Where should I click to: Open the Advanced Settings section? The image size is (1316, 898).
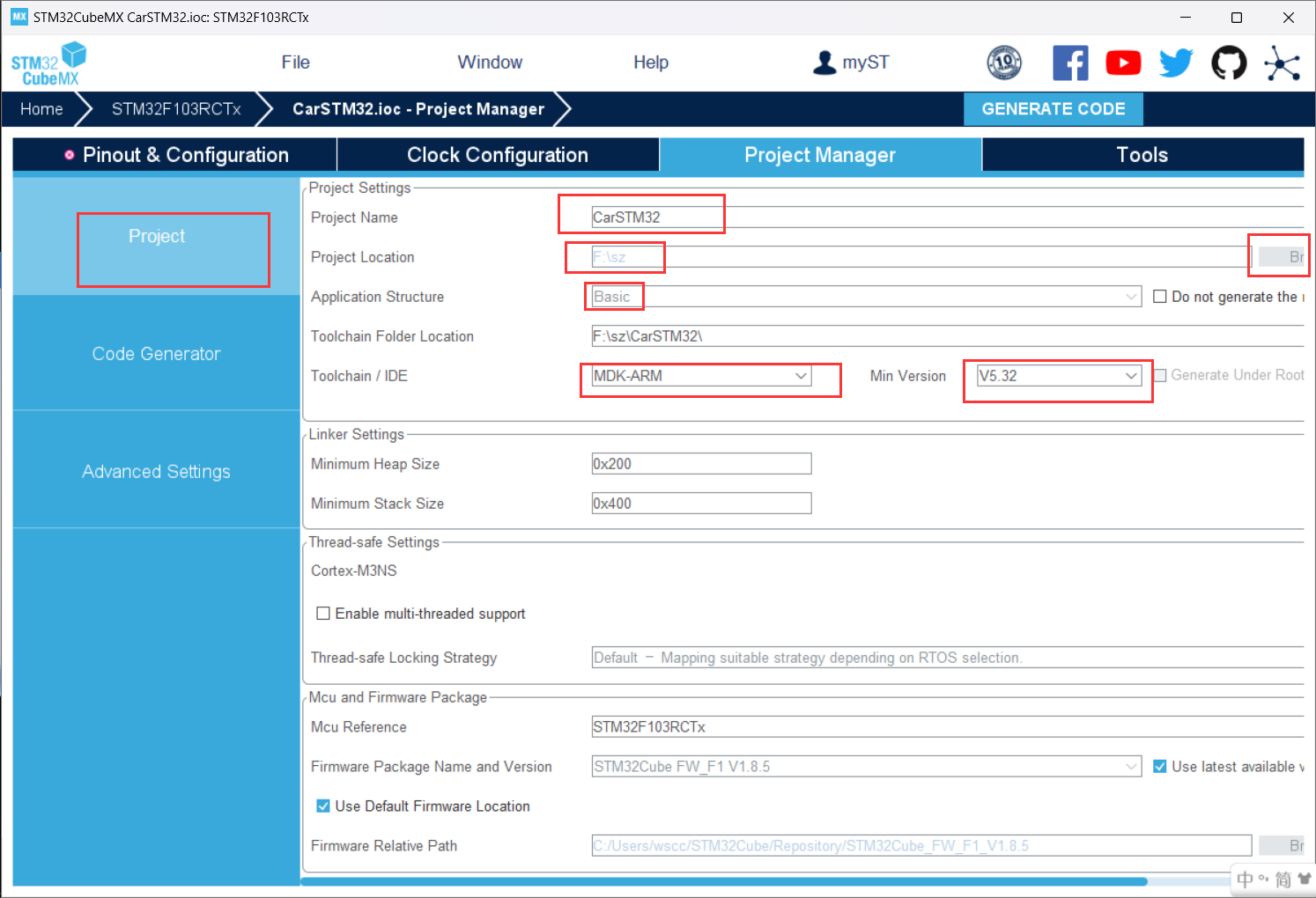click(157, 472)
